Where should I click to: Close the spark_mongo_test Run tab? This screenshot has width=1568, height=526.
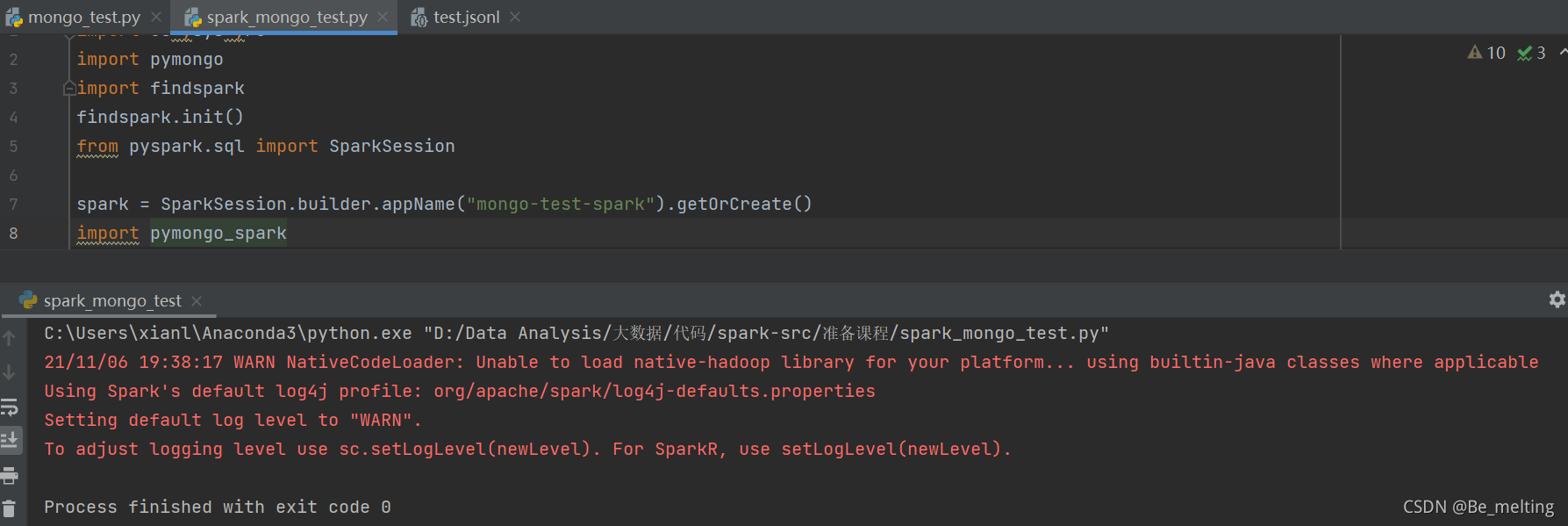197,300
